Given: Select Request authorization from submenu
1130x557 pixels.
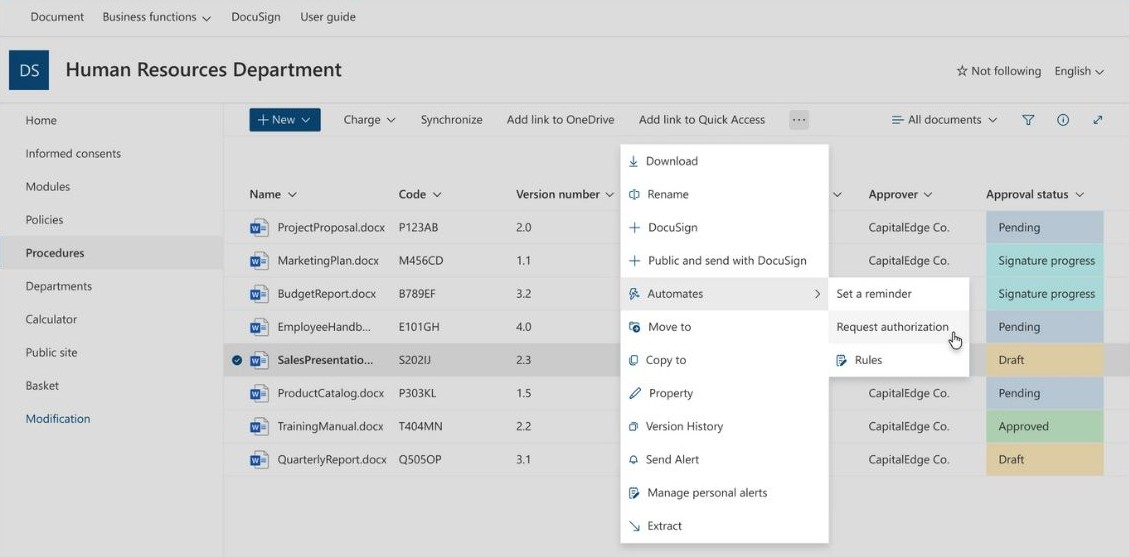Looking at the screenshot, I should pos(892,327).
